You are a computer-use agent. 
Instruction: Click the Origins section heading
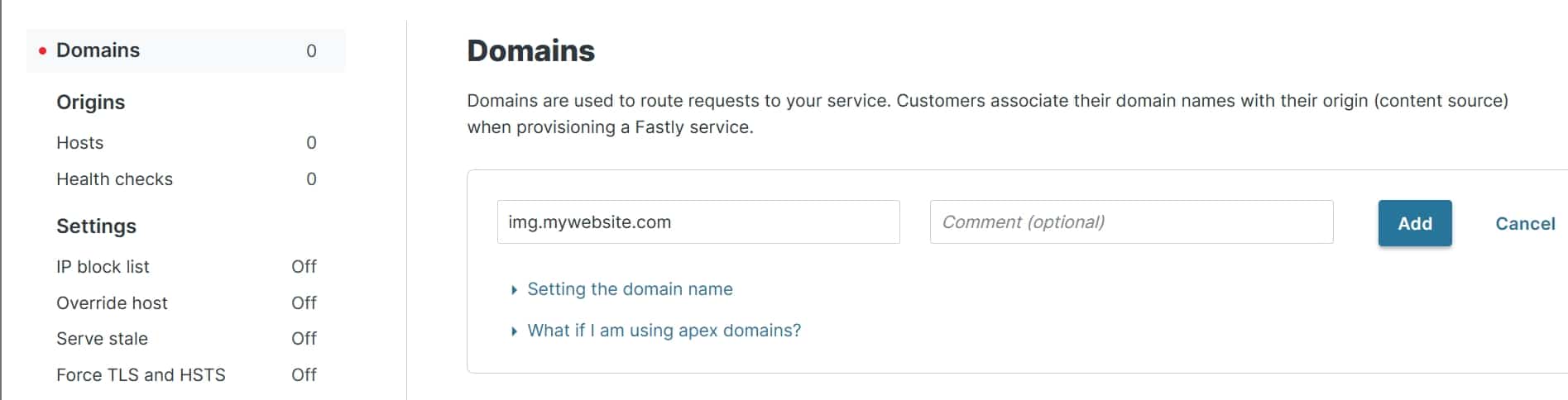click(91, 102)
